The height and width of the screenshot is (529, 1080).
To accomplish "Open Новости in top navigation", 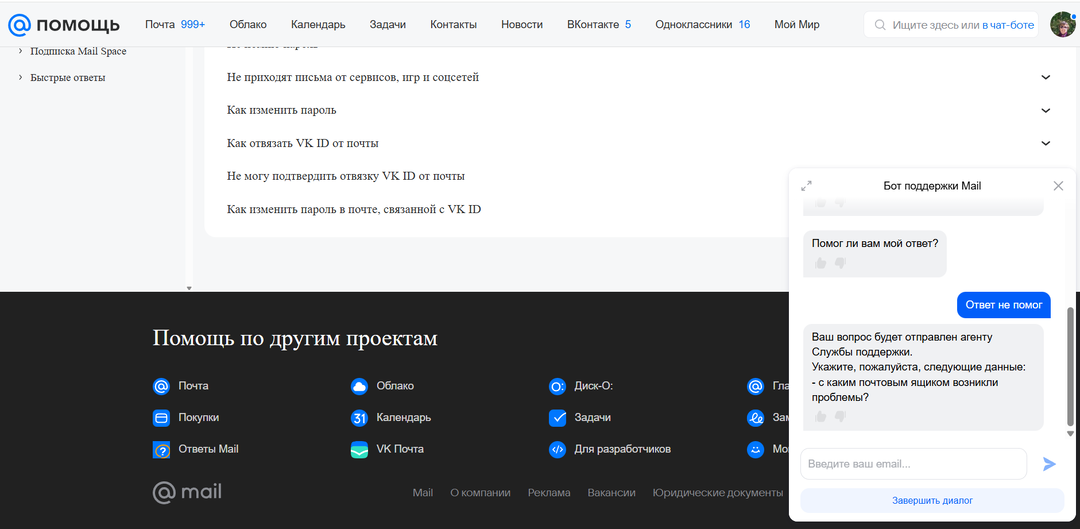I will pos(522,25).
